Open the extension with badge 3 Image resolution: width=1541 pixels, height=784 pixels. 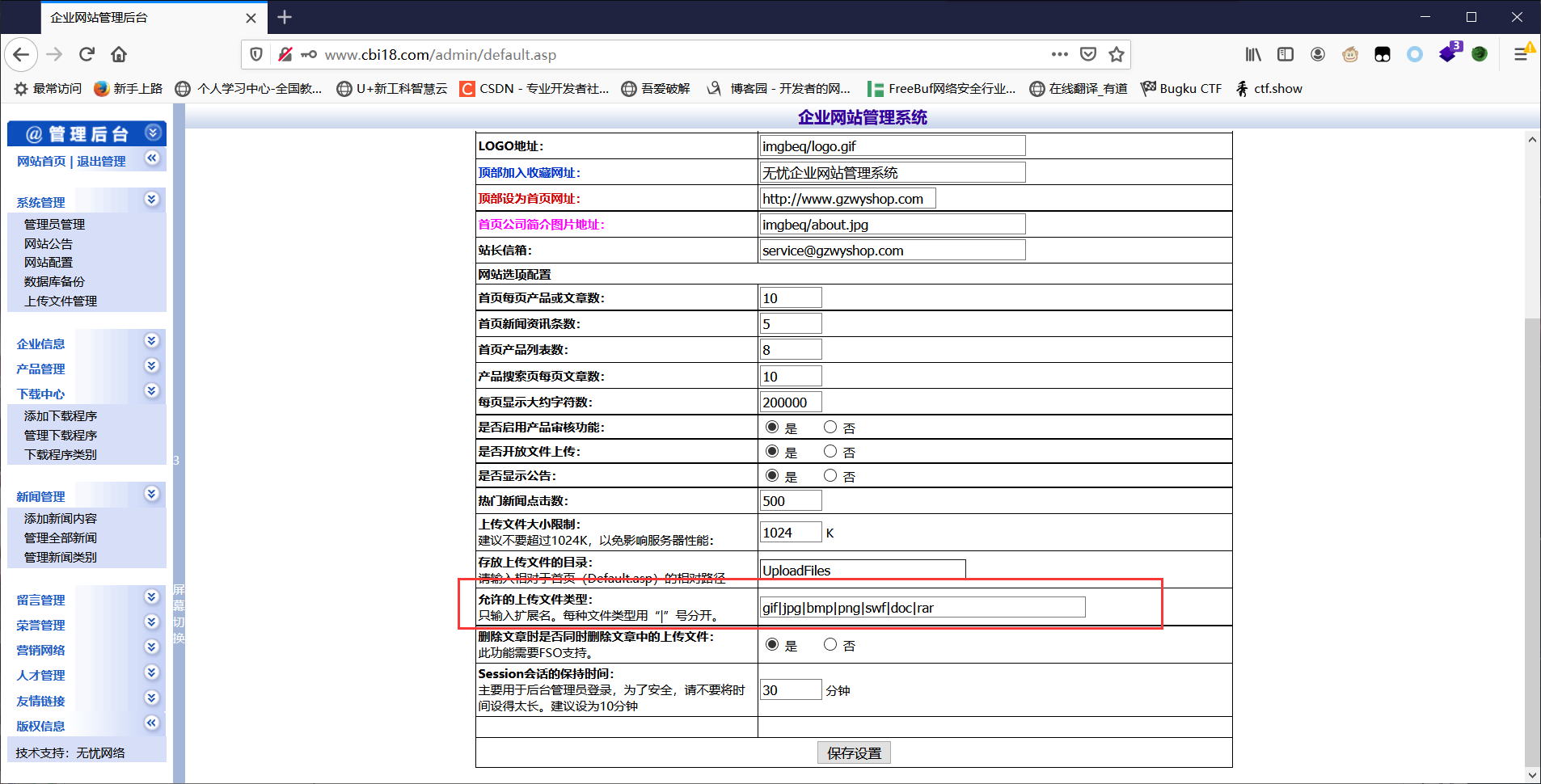point(1450,53)
